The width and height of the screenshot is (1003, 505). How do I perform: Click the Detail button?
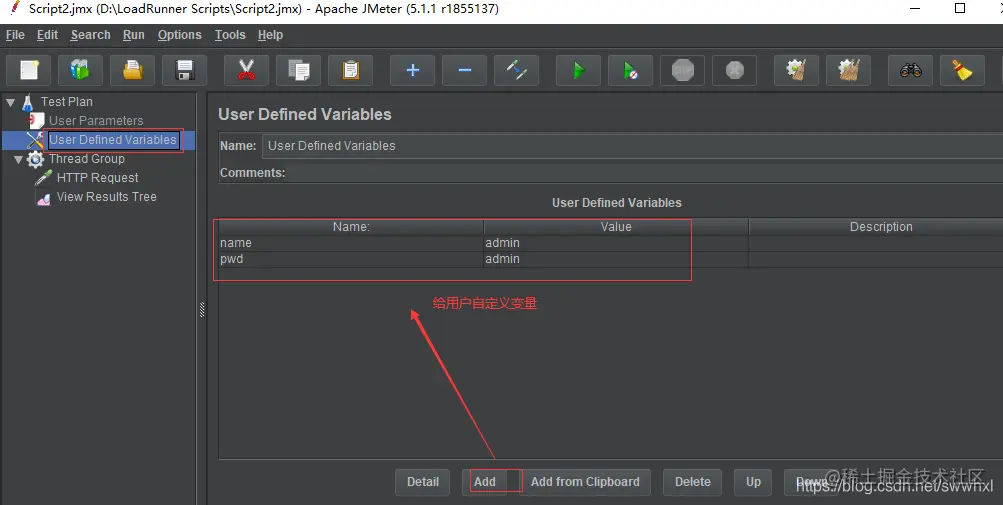(423, 482)
